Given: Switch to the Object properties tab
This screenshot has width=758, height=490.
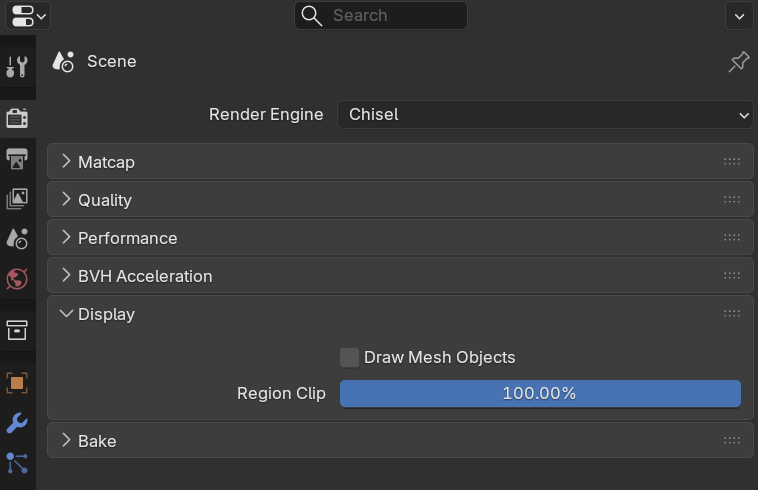Looking at the screenshot, I should [17, 383].
